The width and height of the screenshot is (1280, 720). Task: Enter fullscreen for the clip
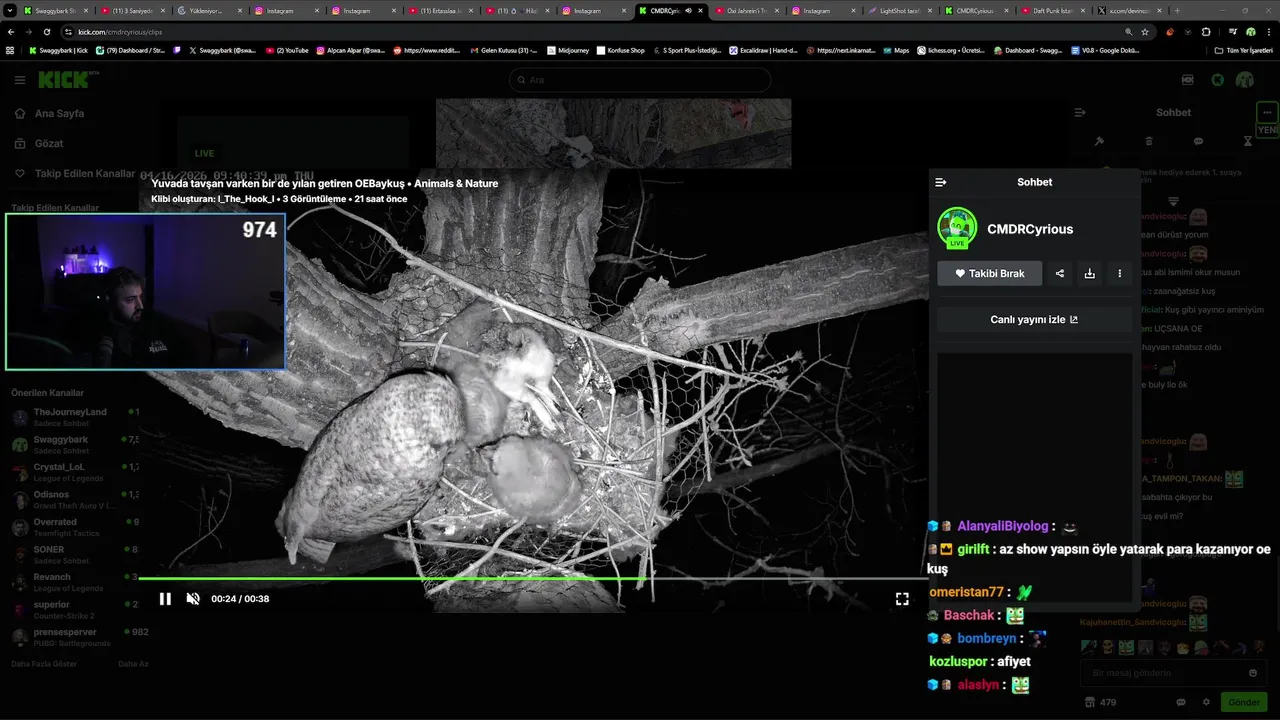pyautogui.click(x=902, y=599)
